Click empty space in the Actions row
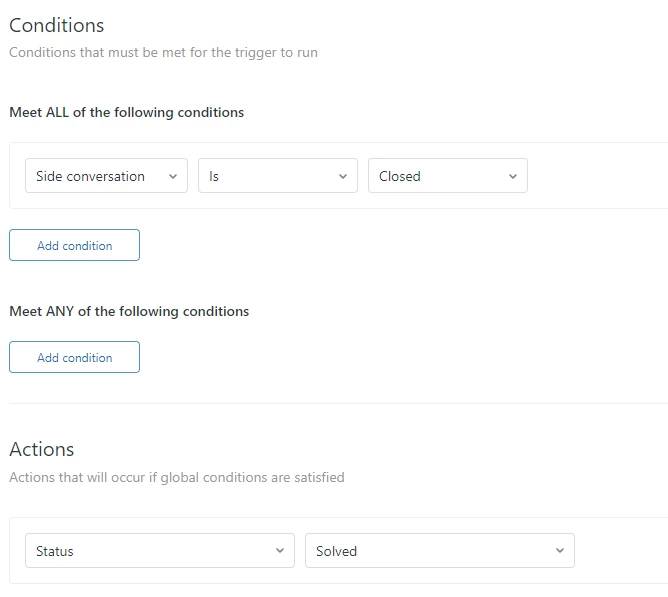The width and height of the screenshot is (668, 597). point(620,551)
